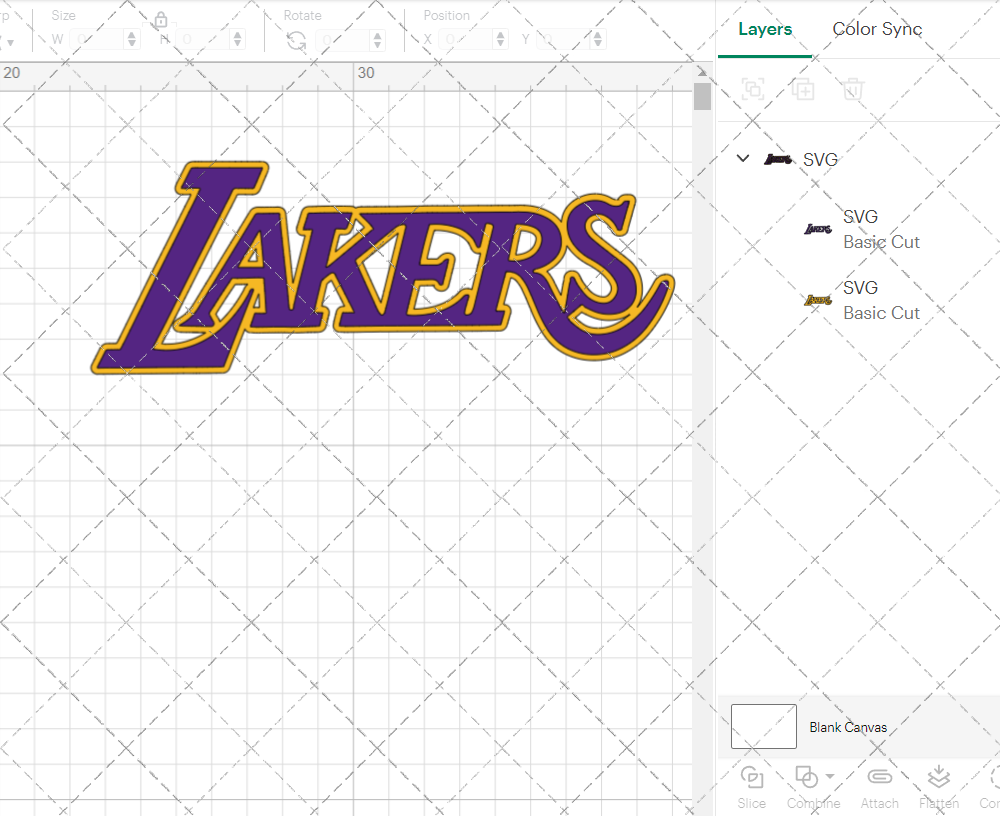Collapse the SVG group in Layers

(x=742, y=158)
